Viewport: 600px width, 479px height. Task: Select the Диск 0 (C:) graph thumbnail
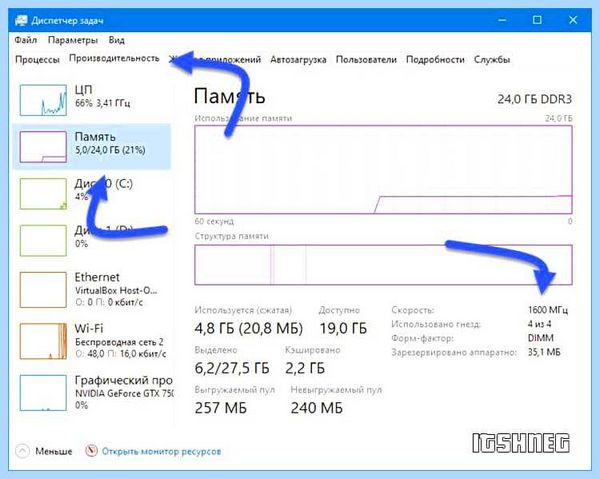coord(43,194)
